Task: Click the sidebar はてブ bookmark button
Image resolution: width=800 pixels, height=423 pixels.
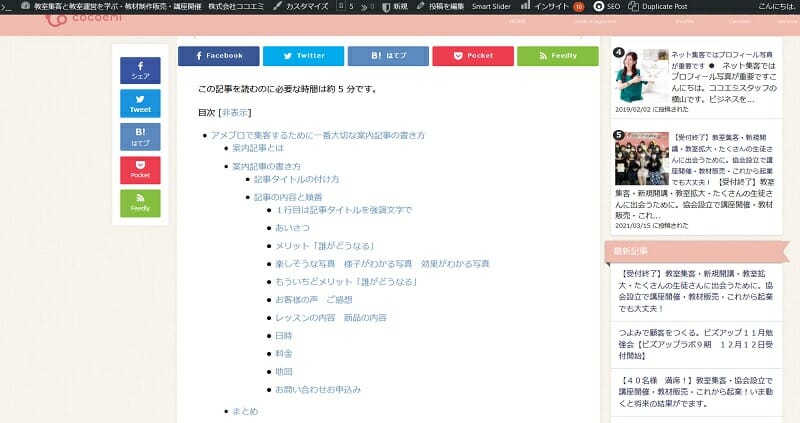Action: (140, 137)
